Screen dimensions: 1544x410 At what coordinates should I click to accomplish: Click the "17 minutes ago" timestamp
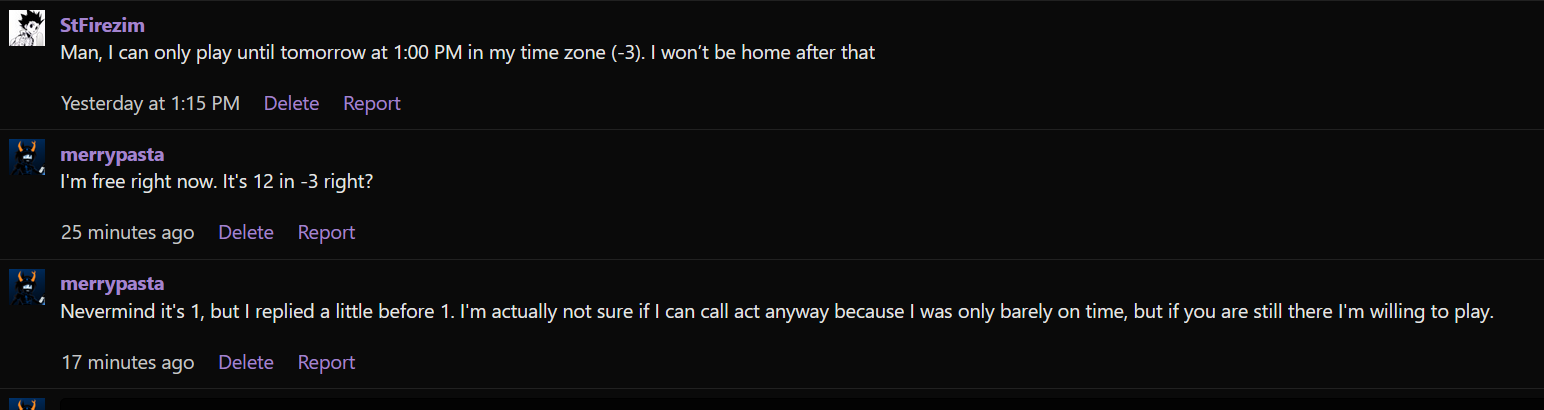[127, 362]
